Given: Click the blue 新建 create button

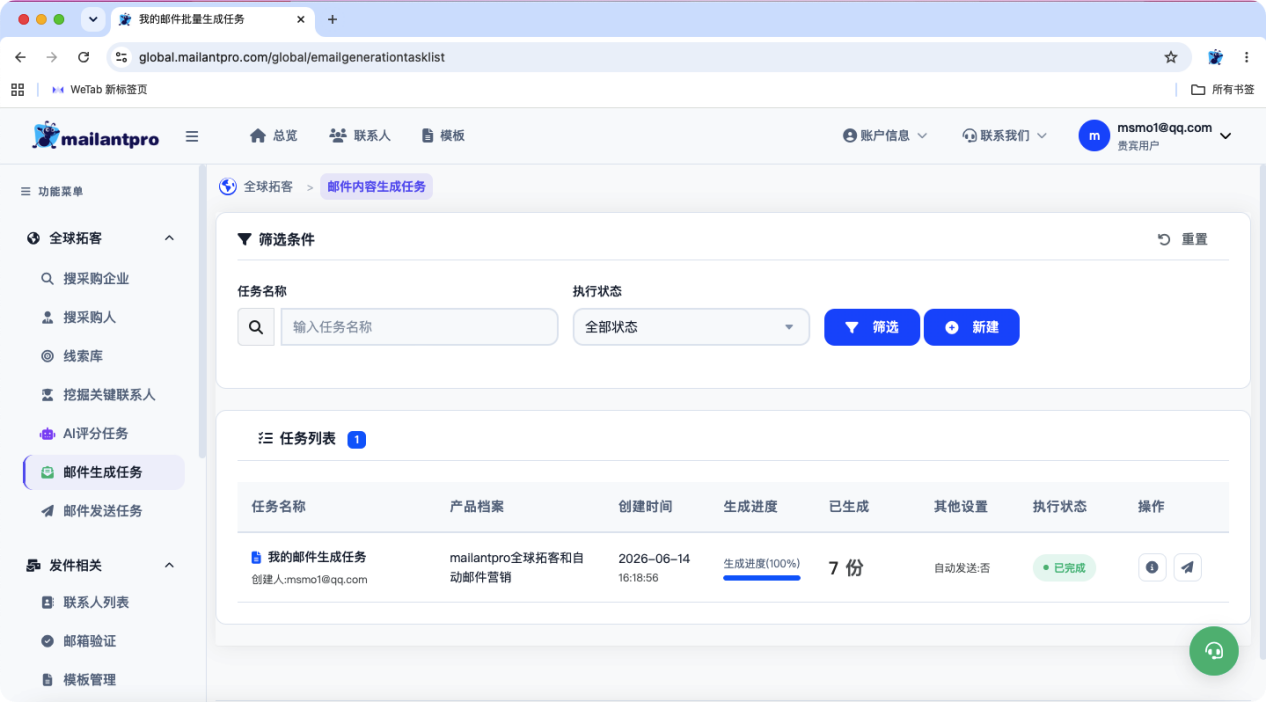Looking at the screenshot, I should (x=971, y=327).
